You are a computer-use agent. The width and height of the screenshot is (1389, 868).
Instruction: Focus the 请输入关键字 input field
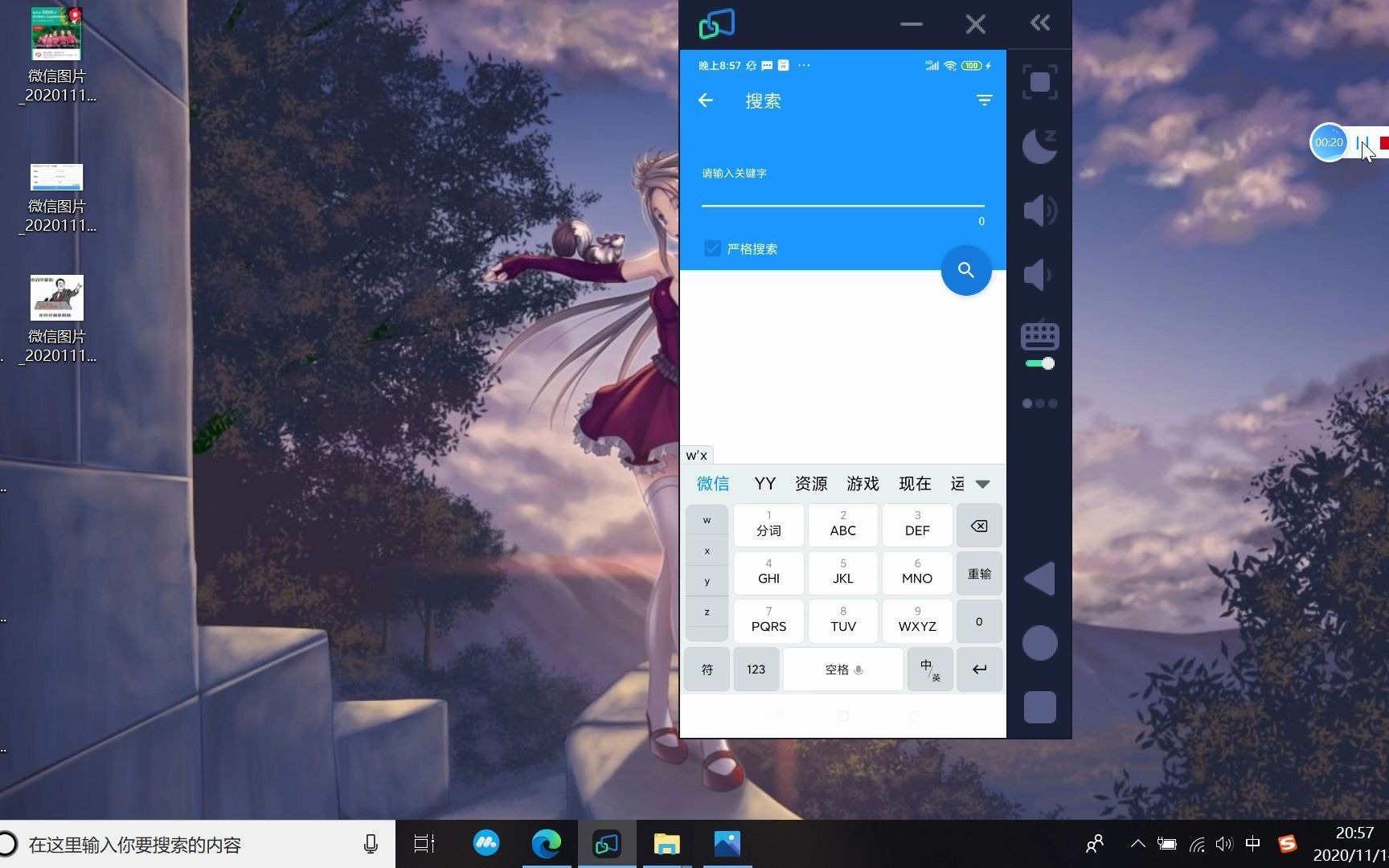(x=842, y=193)
